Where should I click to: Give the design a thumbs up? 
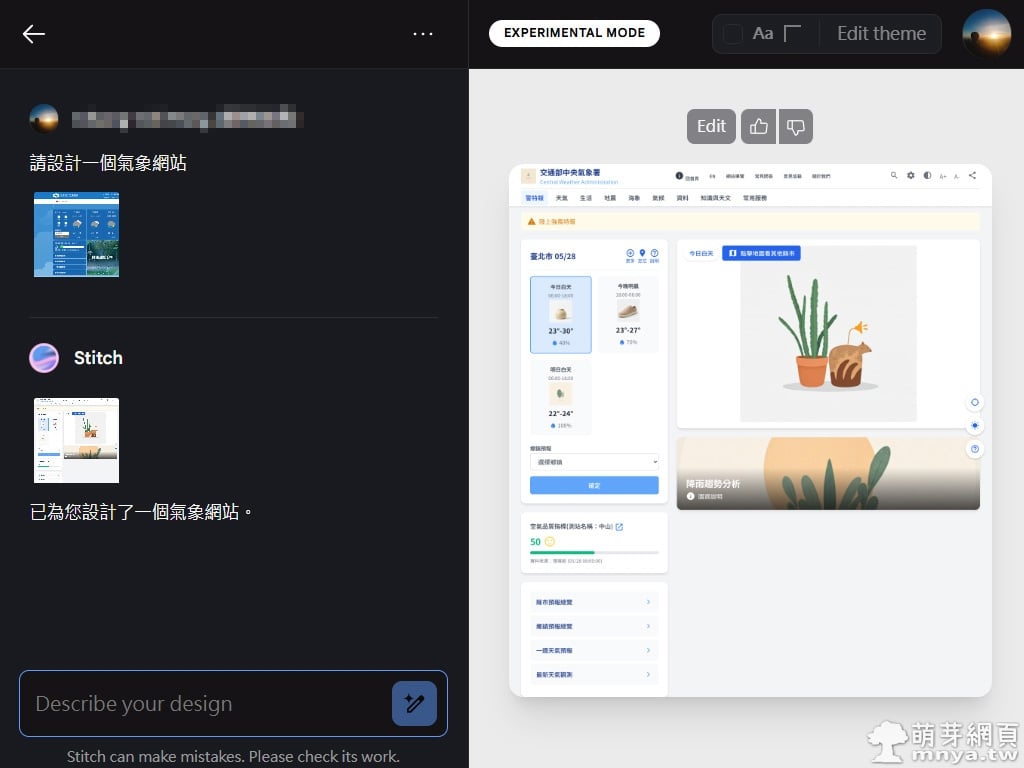point(759,127)
